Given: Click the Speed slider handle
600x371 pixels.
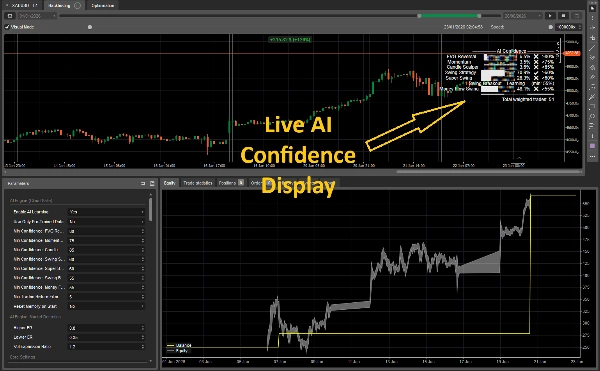Looking at the screenshot, I should click(551, 27).
